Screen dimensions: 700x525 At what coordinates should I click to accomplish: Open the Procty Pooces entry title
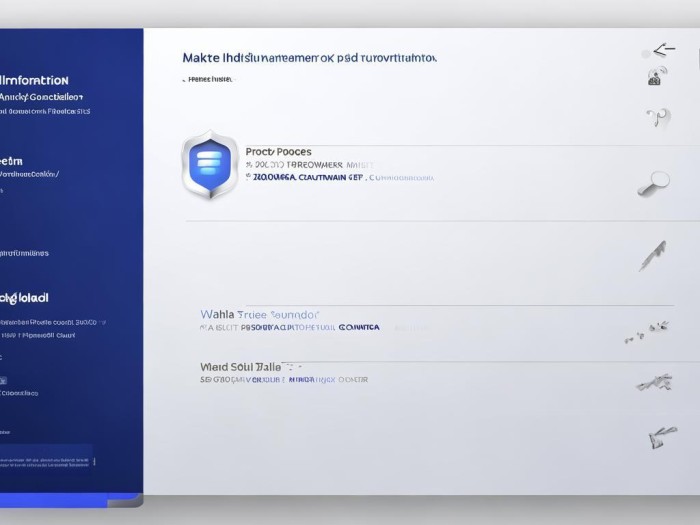coord(278,151)
